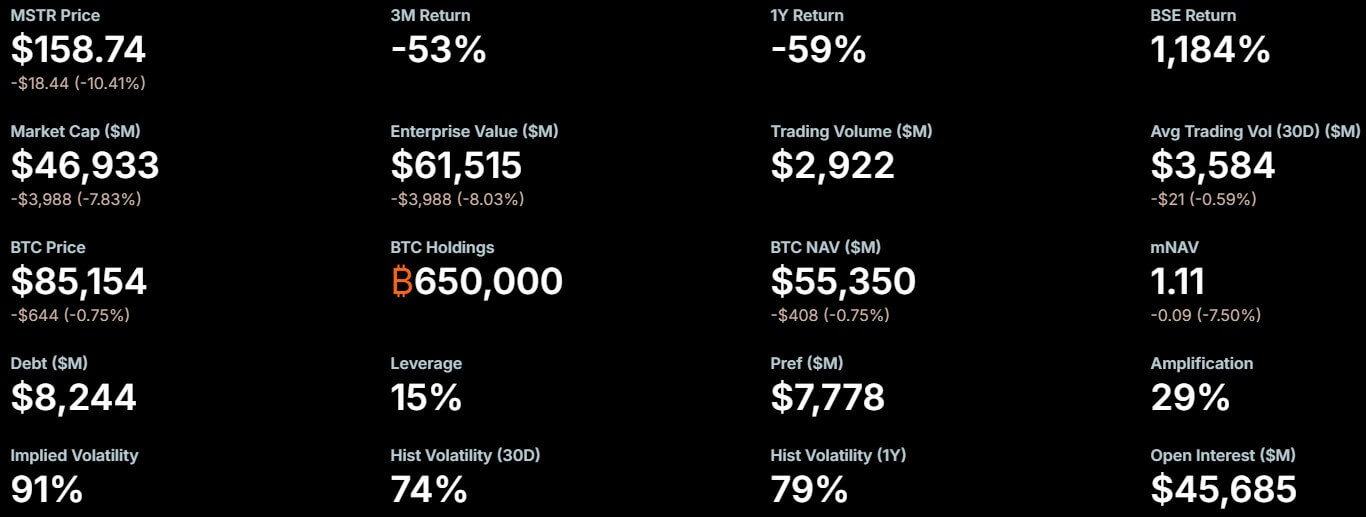The image size is (1366, 517).
Task: Select the 3M Return -53% figure
Action: [438, 50]
